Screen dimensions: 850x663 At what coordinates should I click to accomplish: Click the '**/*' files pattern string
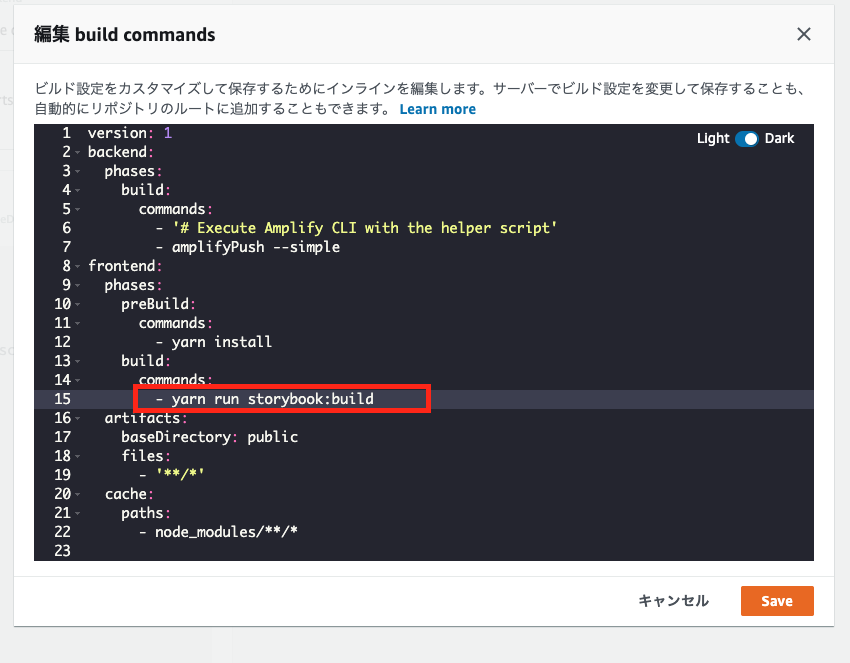click(x=180, y=475)
